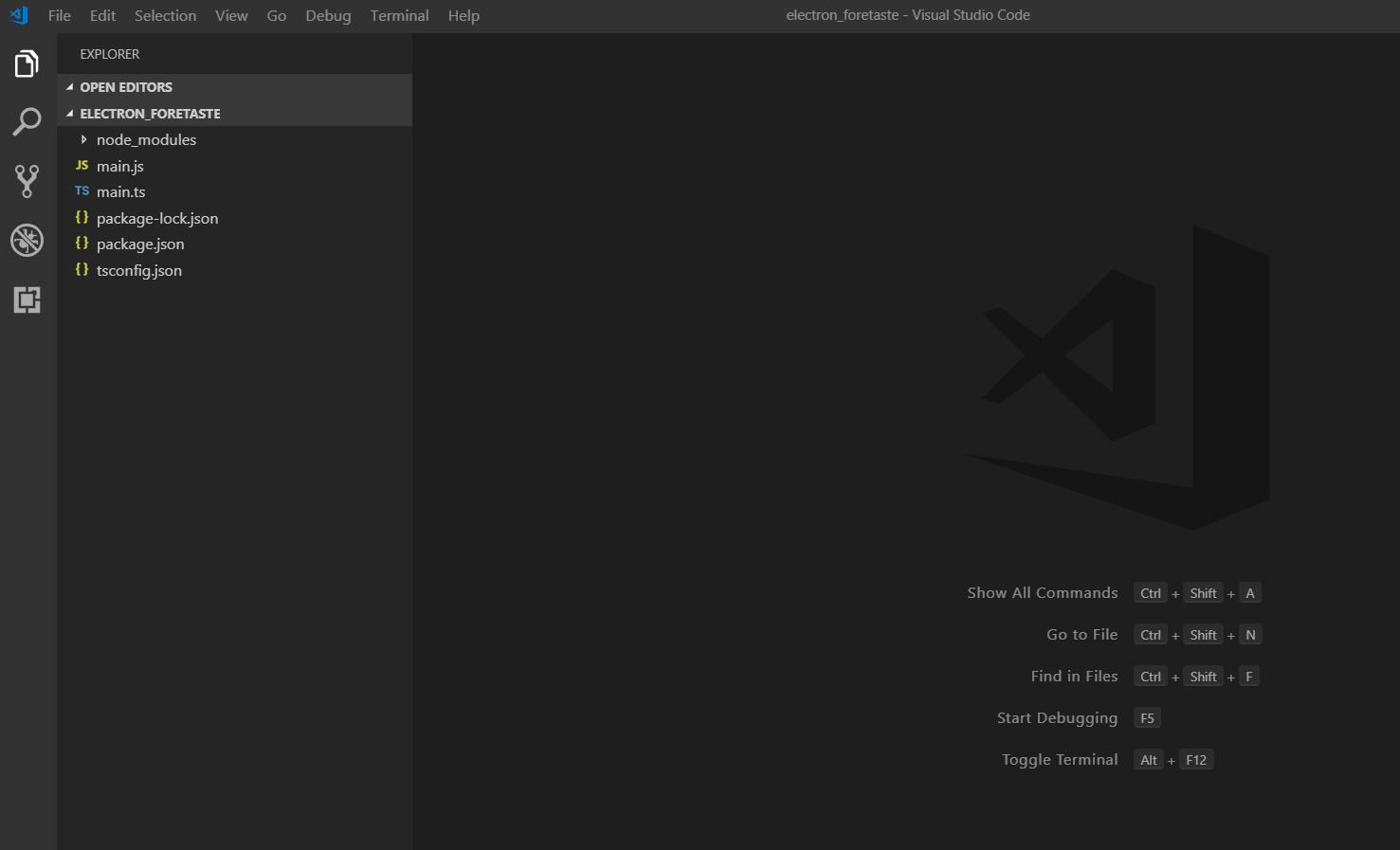Image resolution: width=1400 pixels, height=850 pixels.
Task: Click the Start Debugging shortcut hint
Action: (1057, 717)
